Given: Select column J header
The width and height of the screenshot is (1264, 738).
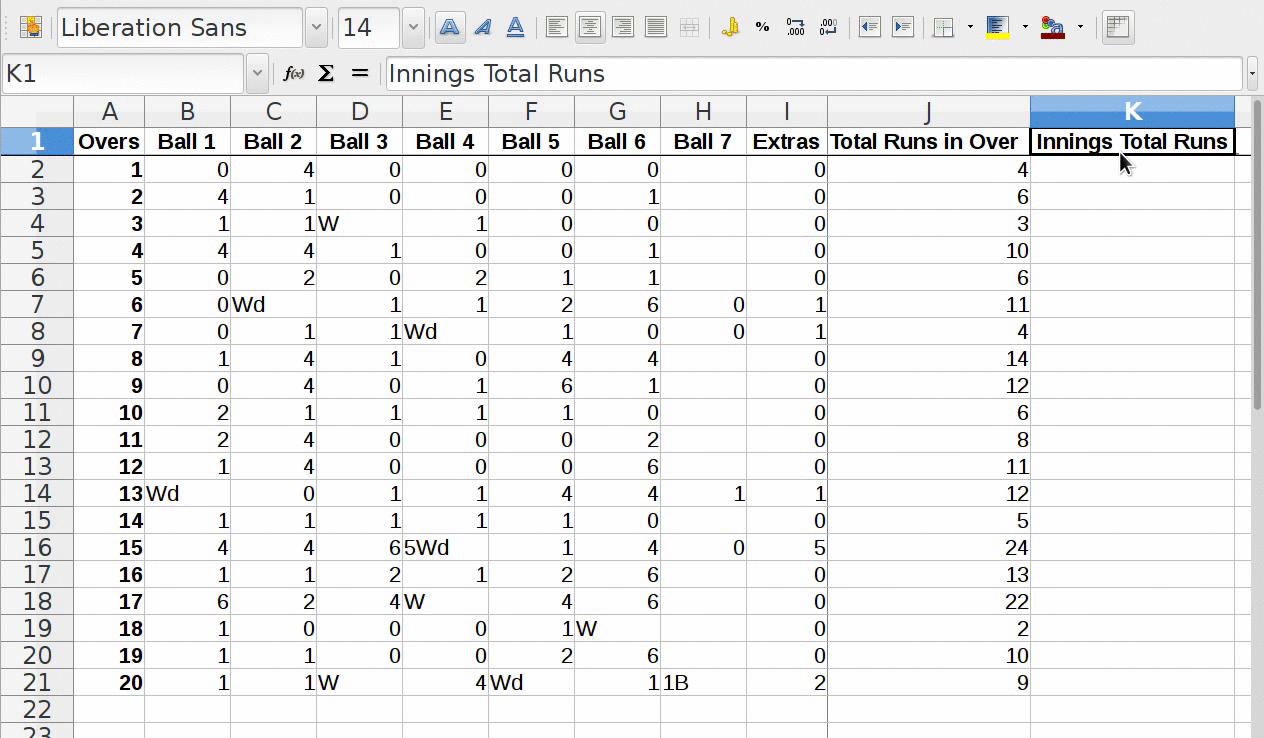Looking at the screenshot, I should (x=928, y=112).
